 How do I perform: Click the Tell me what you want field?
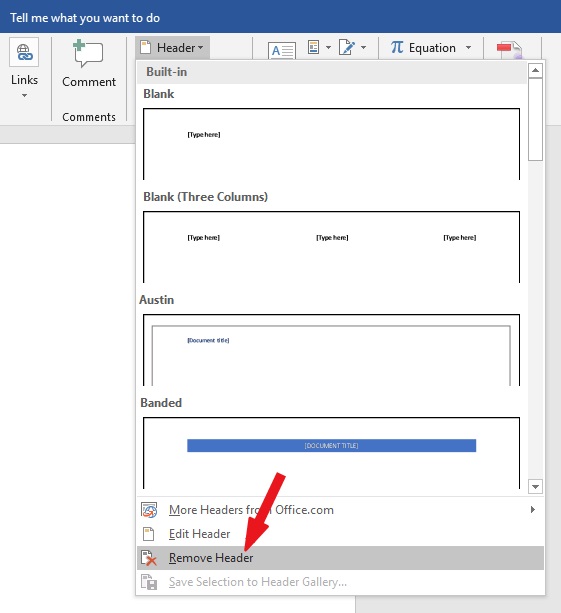pyautogui.click(x=85, y=18)
